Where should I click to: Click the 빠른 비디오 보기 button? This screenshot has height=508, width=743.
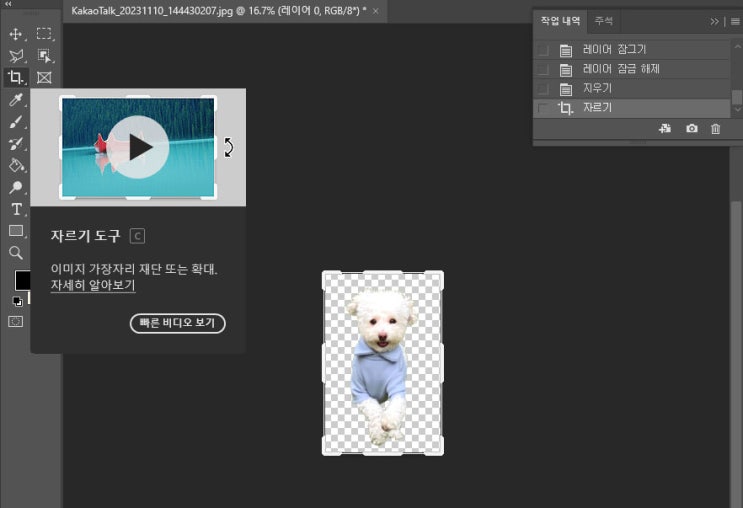tap(178, 323)
